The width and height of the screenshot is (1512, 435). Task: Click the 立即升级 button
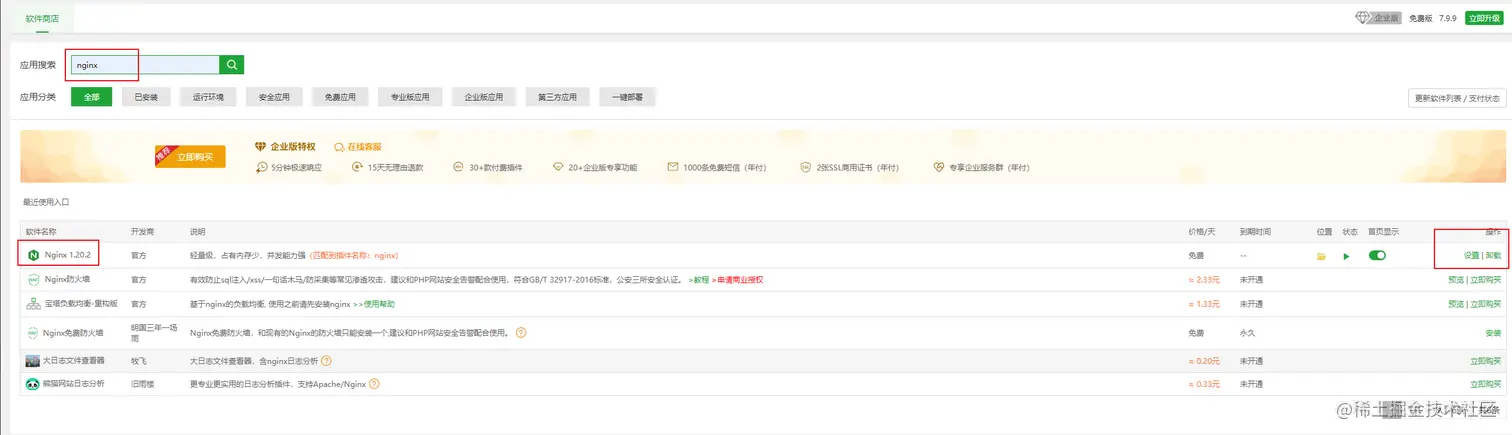pyautogui.click(x=1483, y=18)
